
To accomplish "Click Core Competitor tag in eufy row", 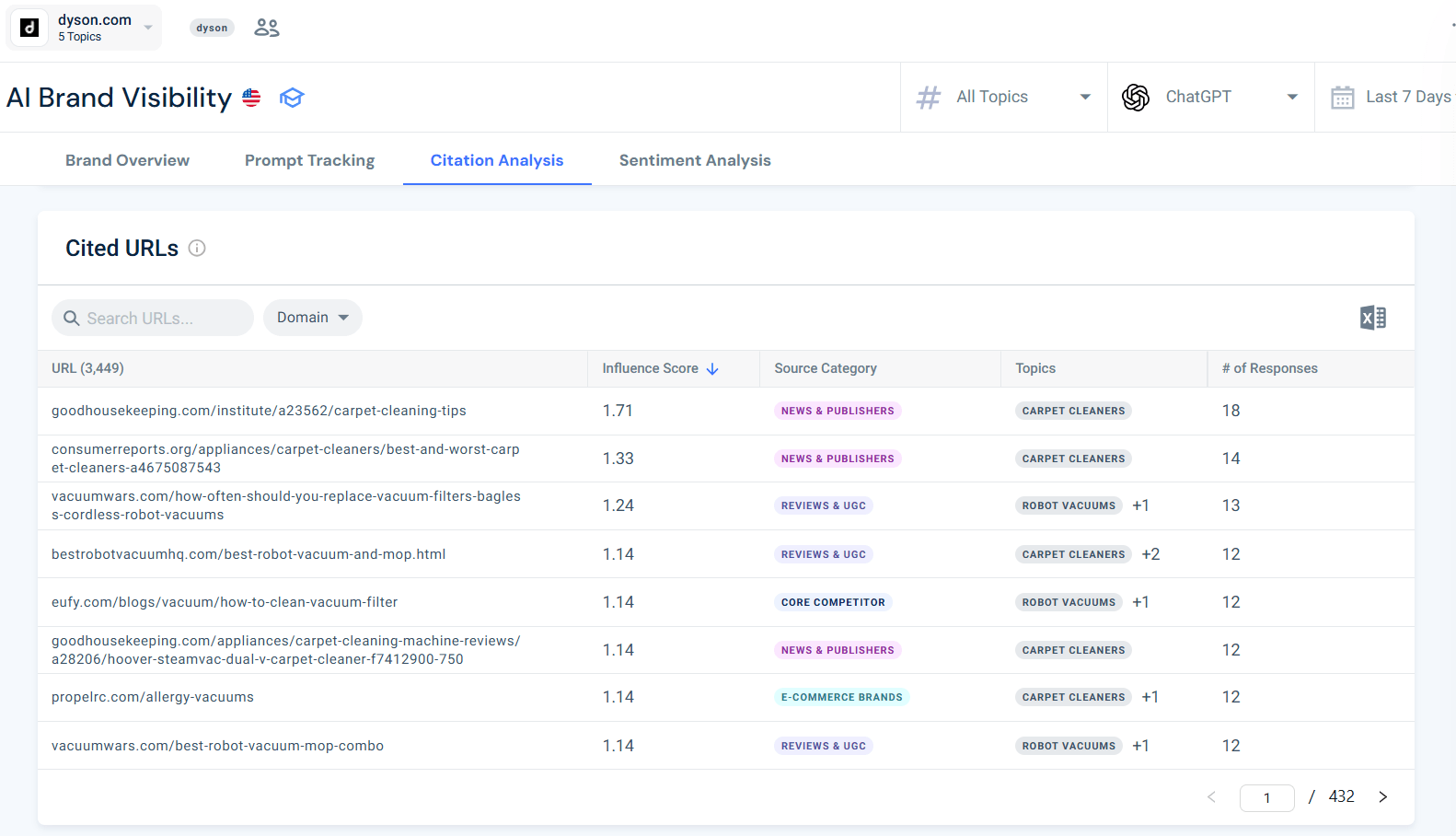I will tap(833, 602).
